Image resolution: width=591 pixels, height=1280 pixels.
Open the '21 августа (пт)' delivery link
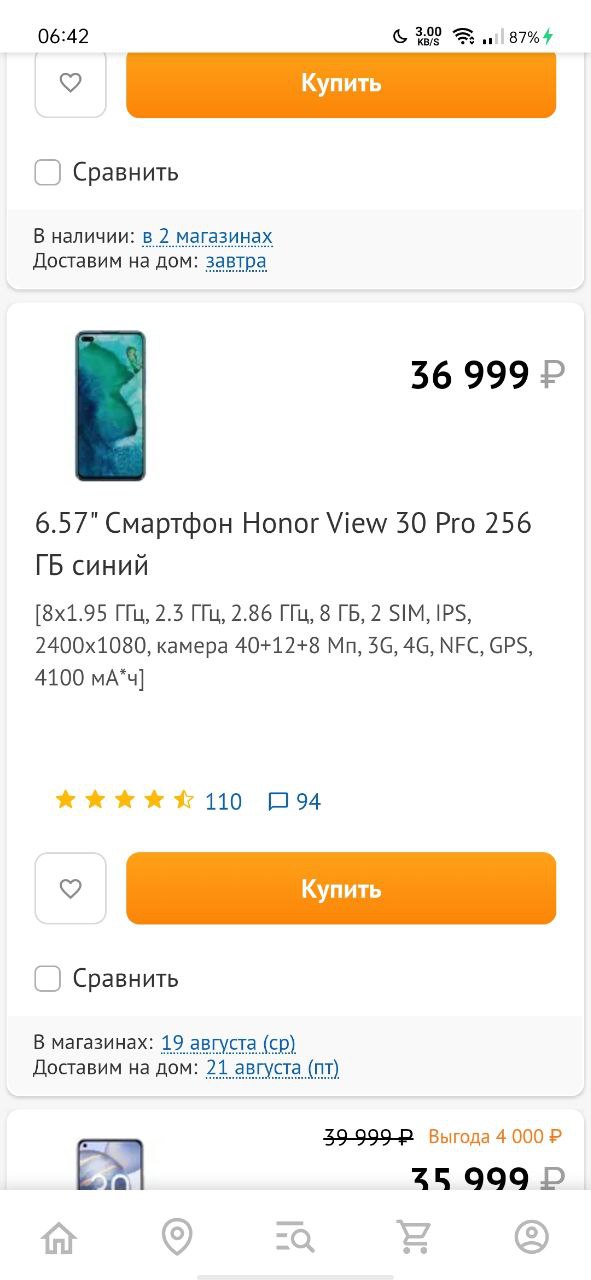point(273,1067)
